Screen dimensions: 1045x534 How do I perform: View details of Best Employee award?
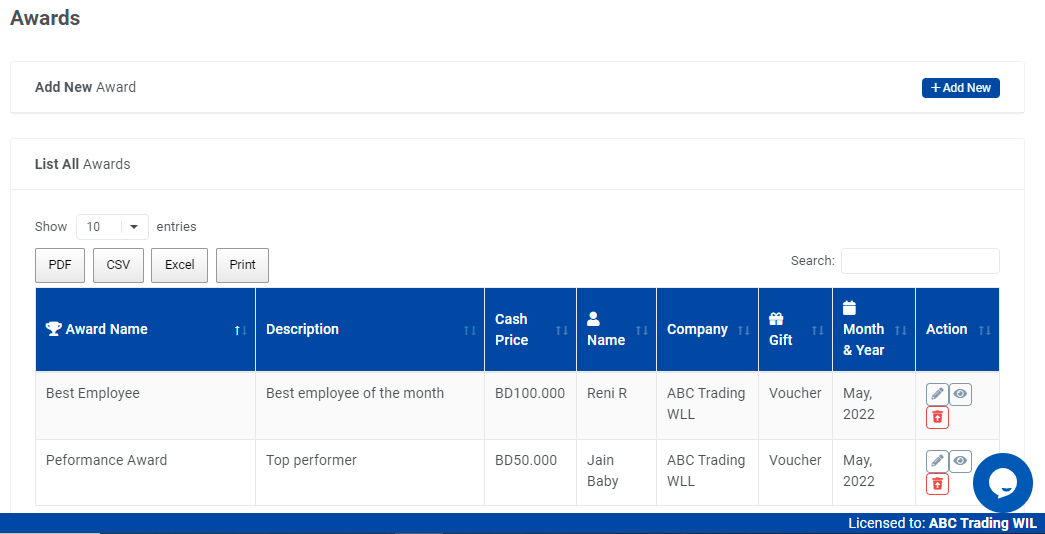960,394
